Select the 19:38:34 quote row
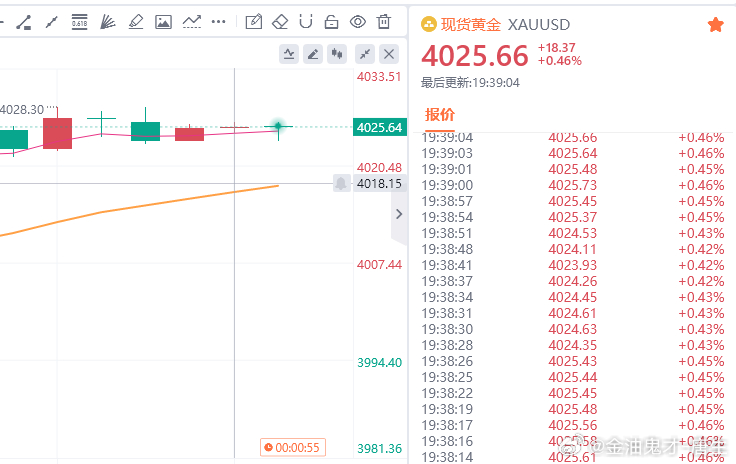 573,297
